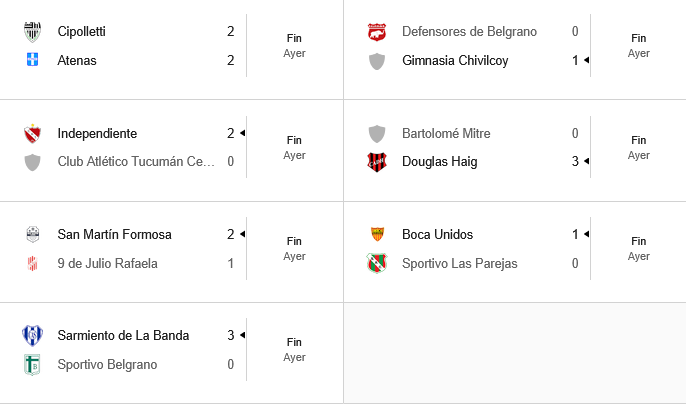686x404 pixels.
Task: Select the Sportivo Belgrano green crest
Action: tap(32, 365)
